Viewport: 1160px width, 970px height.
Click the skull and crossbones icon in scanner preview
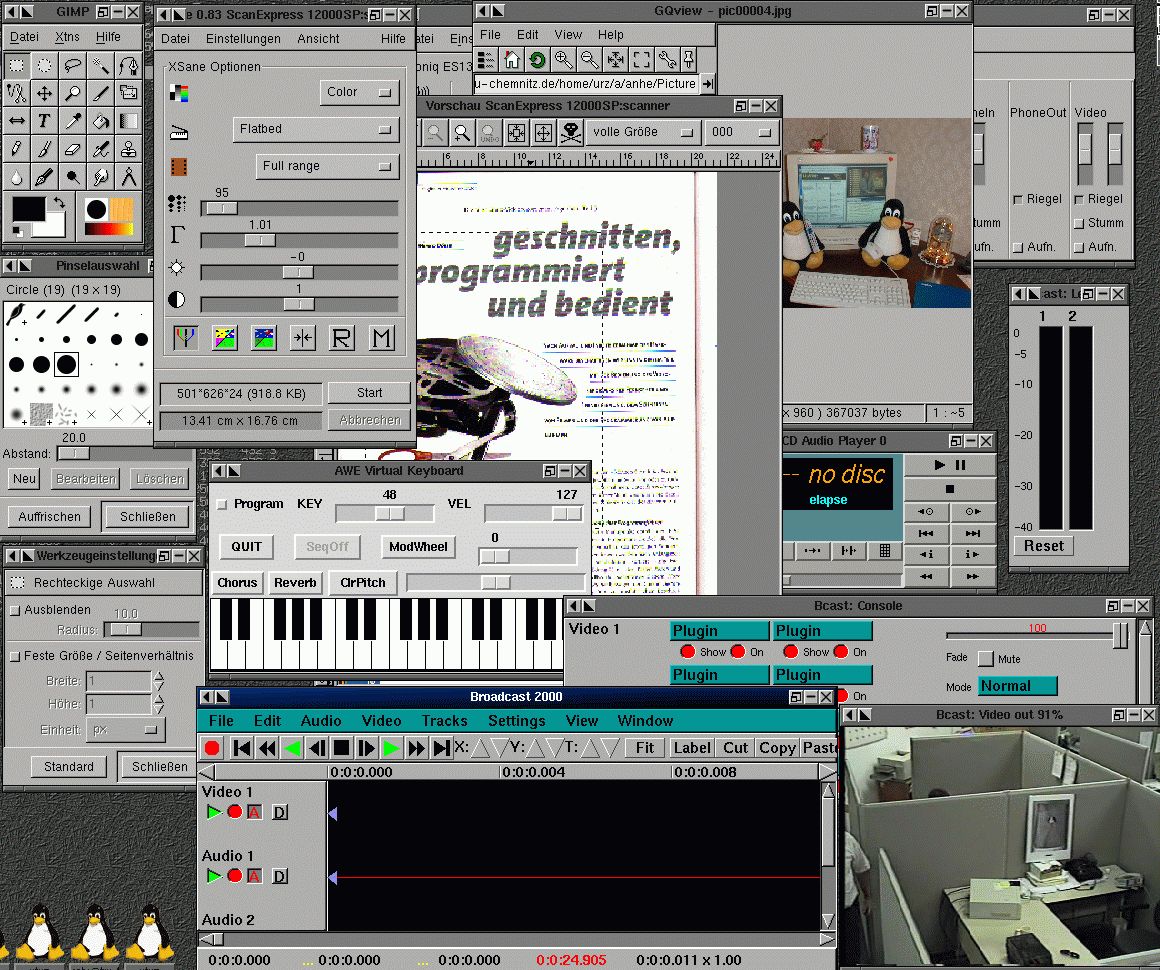tap(571, 132)
